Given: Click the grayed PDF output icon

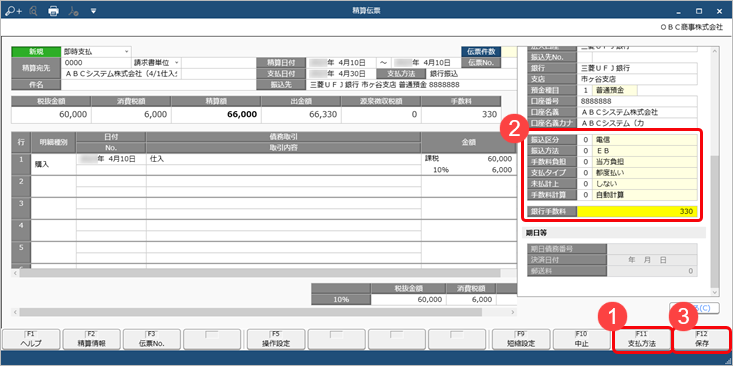Looking at the screenshot, I should tap(73, 10).
